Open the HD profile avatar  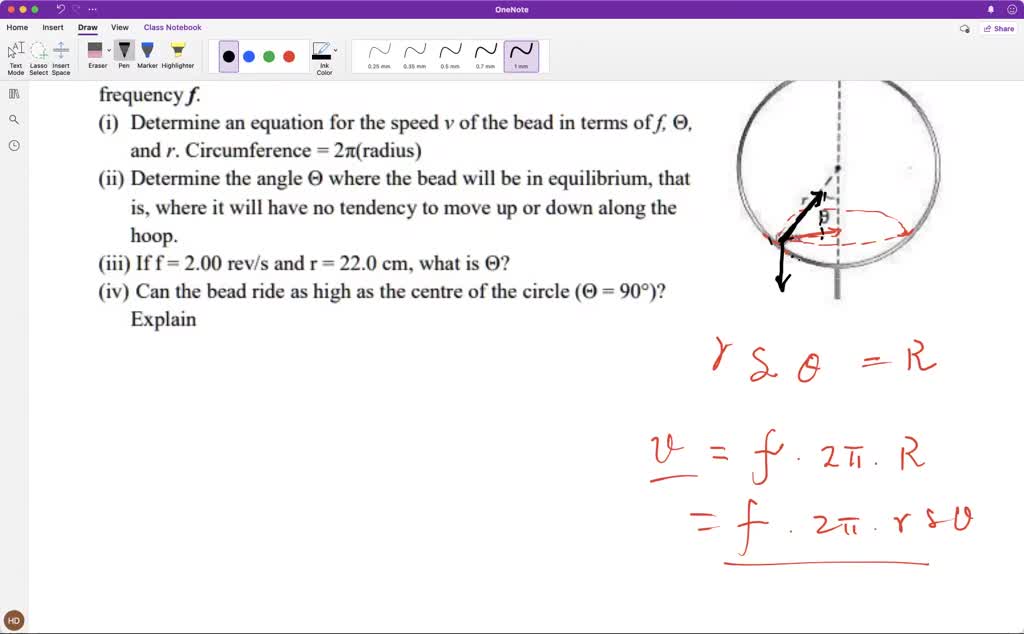click(13, 619)
